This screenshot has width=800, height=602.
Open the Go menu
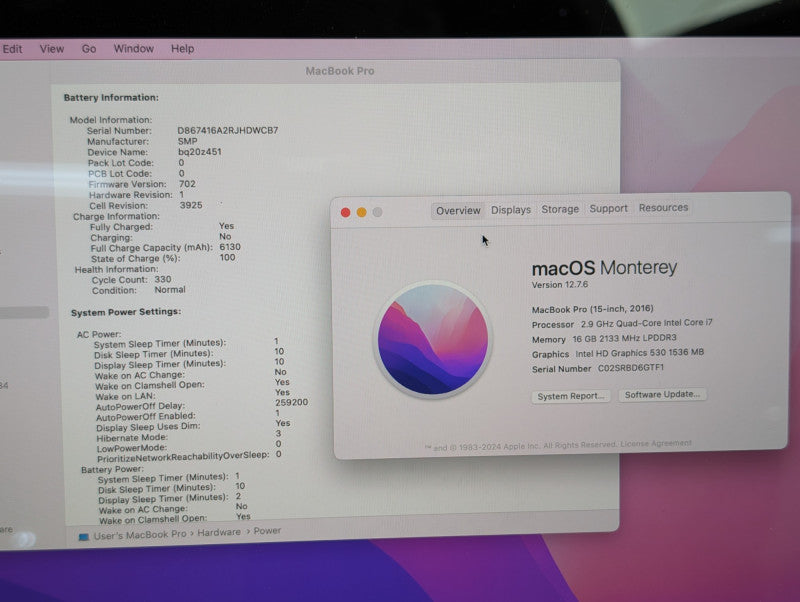tap(89, 49)
